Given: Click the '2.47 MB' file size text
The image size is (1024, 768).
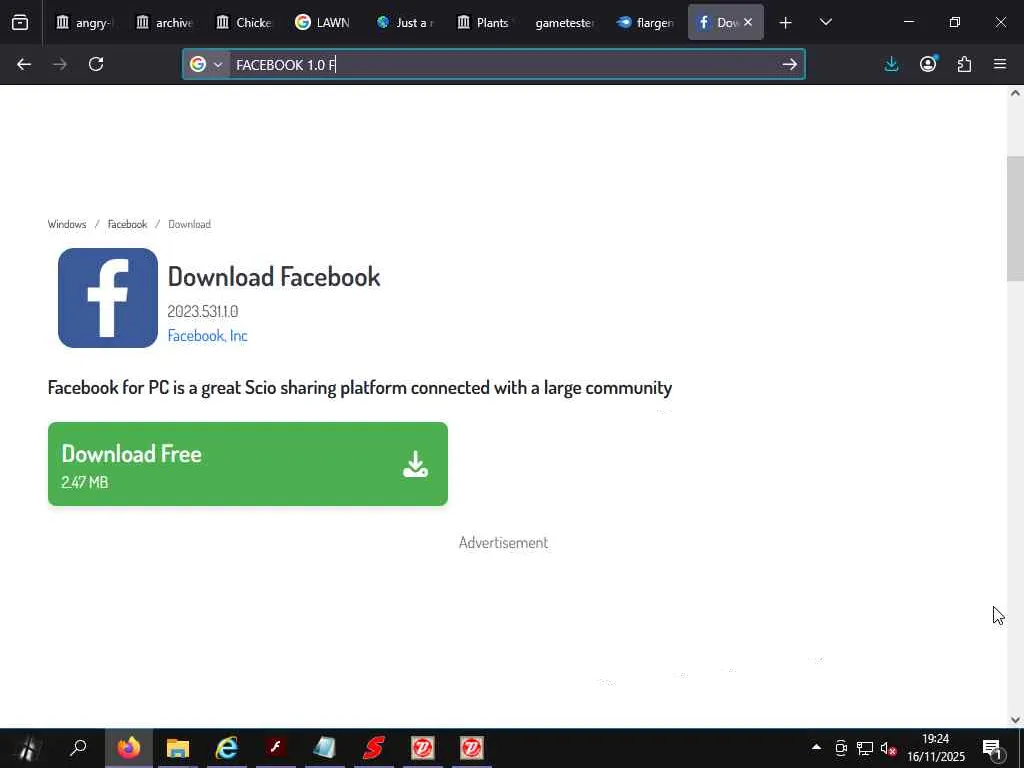Looking at the screenshot, I should [84, 483].
